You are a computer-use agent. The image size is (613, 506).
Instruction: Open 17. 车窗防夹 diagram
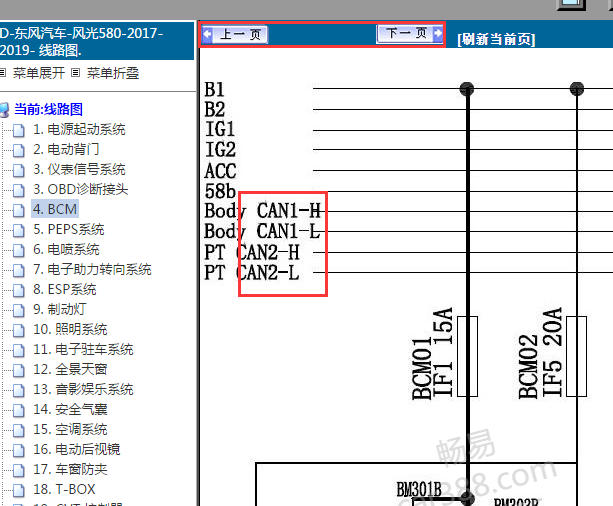coord(70,469)
